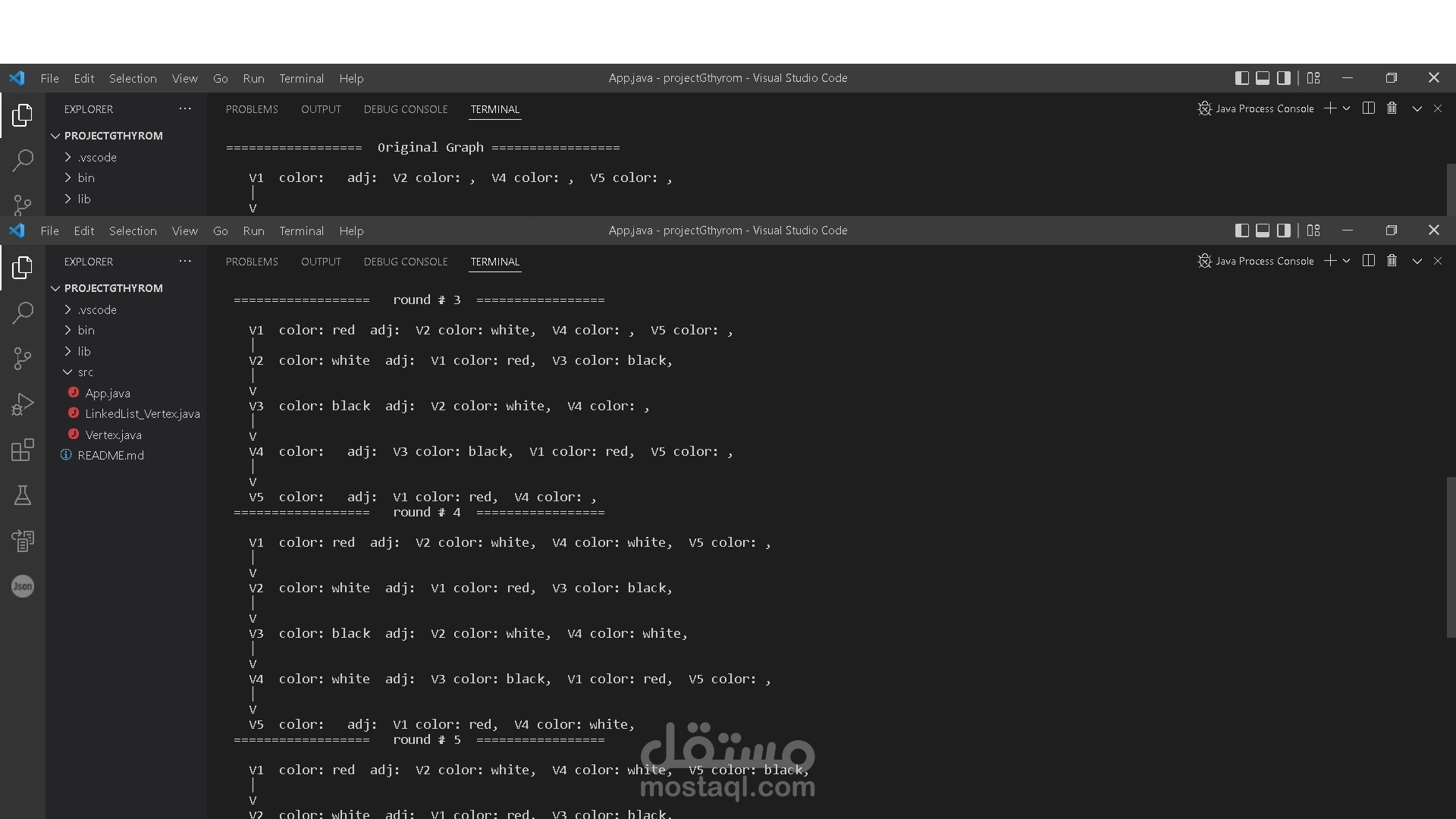
Task: Open Source Control in lower activity bar
Action: point(23,358)
